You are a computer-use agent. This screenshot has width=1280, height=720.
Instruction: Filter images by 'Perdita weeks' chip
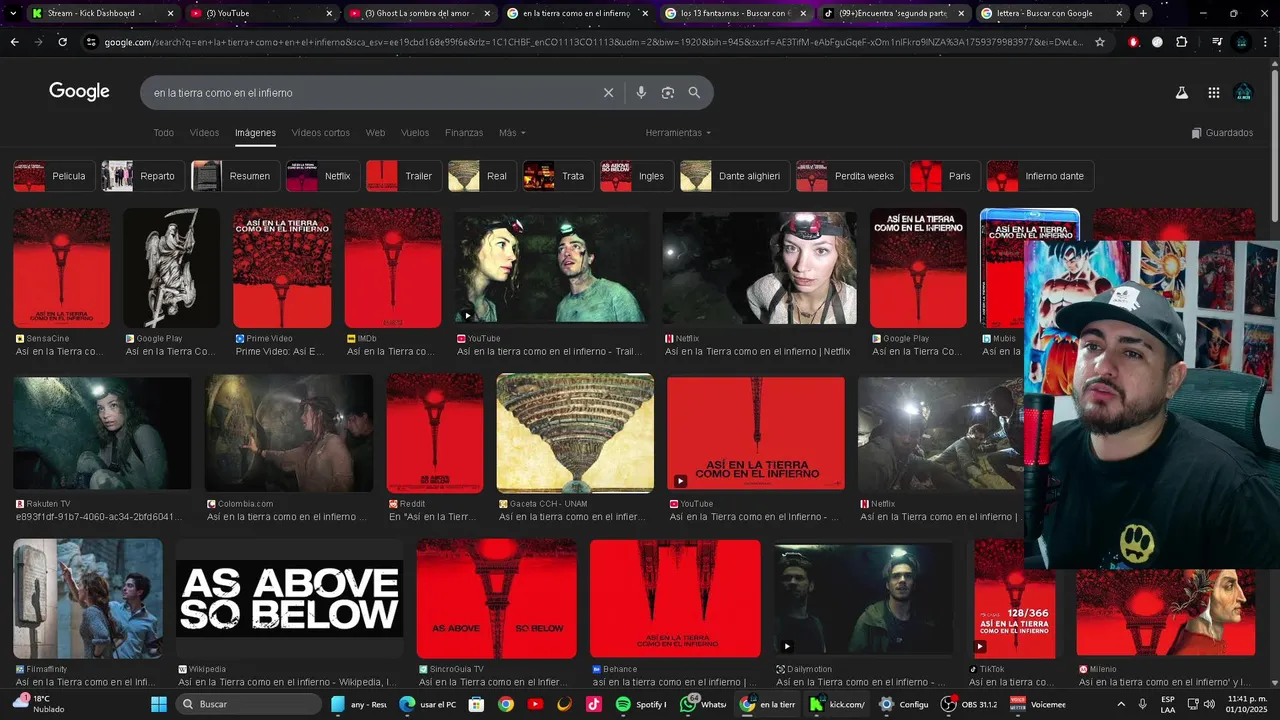pos(850,176)
